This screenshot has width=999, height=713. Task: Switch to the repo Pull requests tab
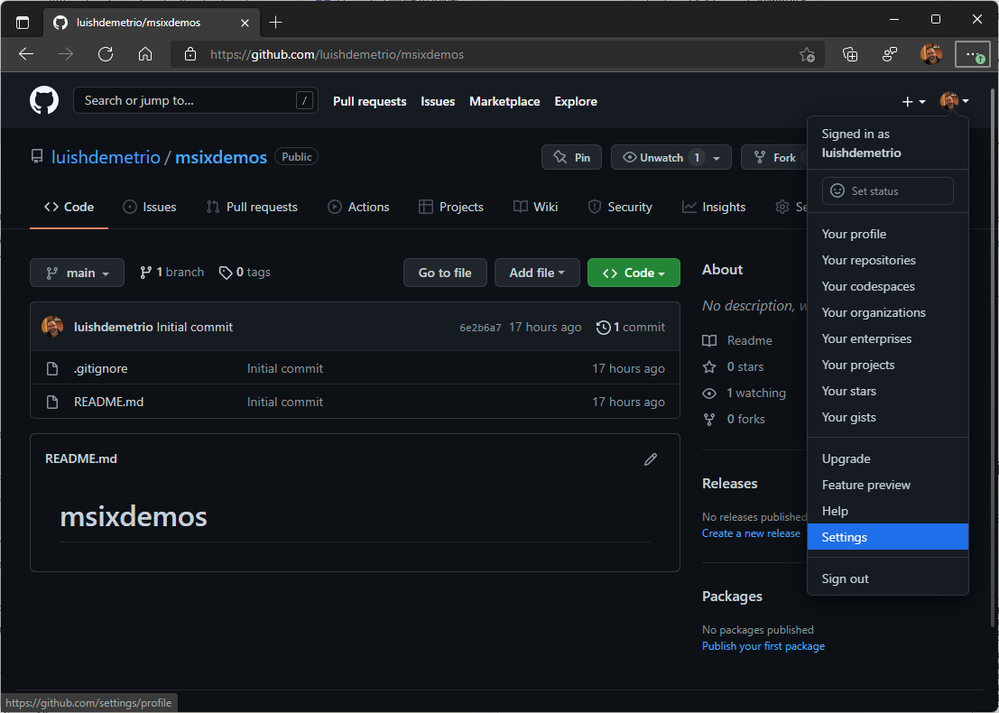point(252,207)
